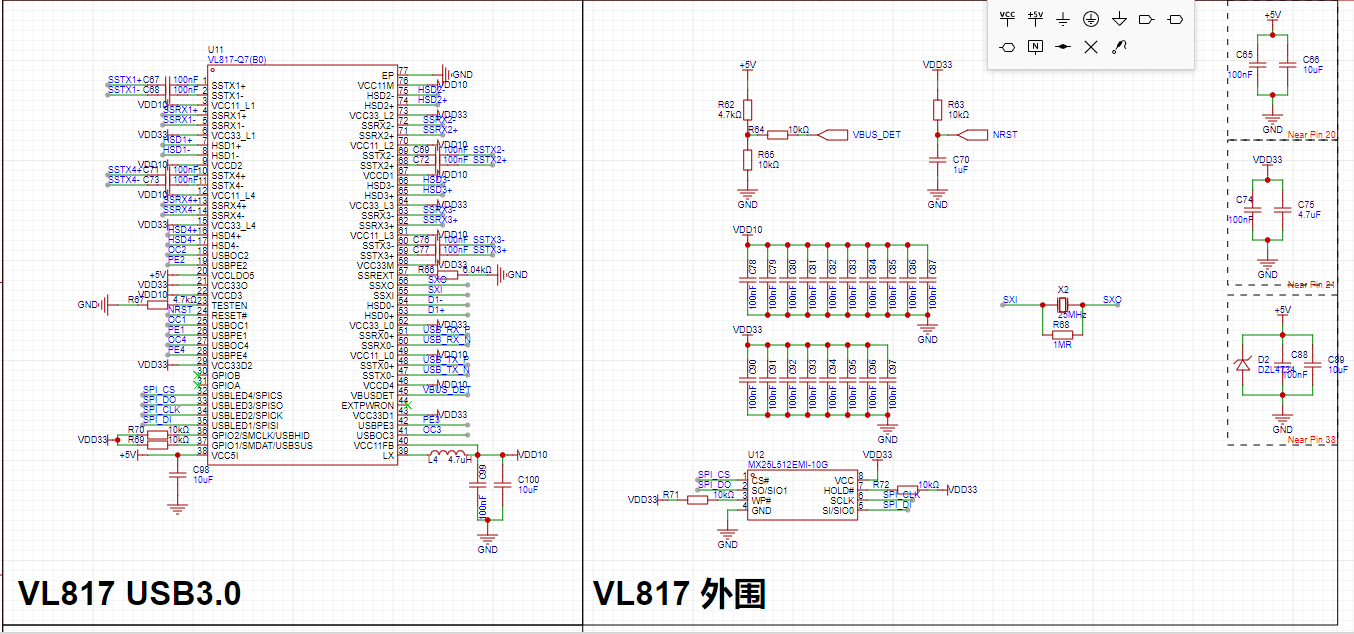
Task: Select the X2 25MHz crystal component
Action: tap(1062, 302)
